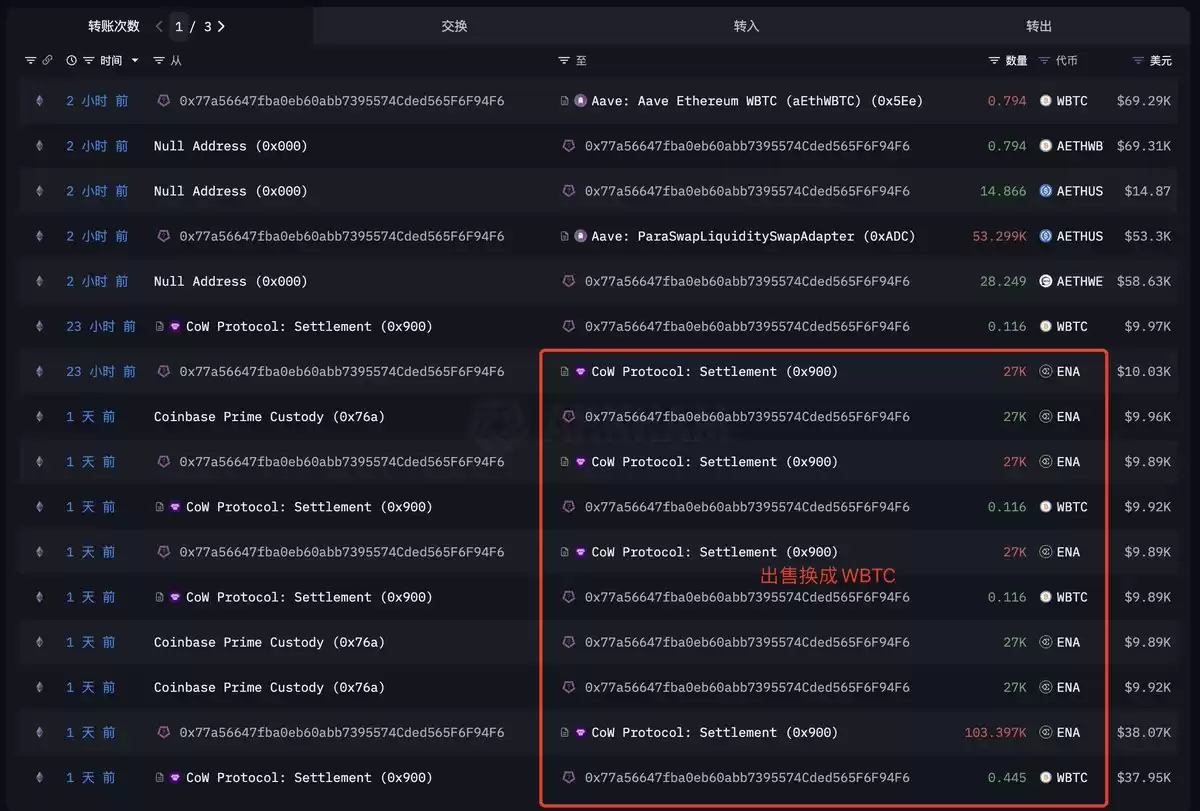The image size is (1200, 811).
Task: Click the 14.866 amount value
Action: 1003,191
